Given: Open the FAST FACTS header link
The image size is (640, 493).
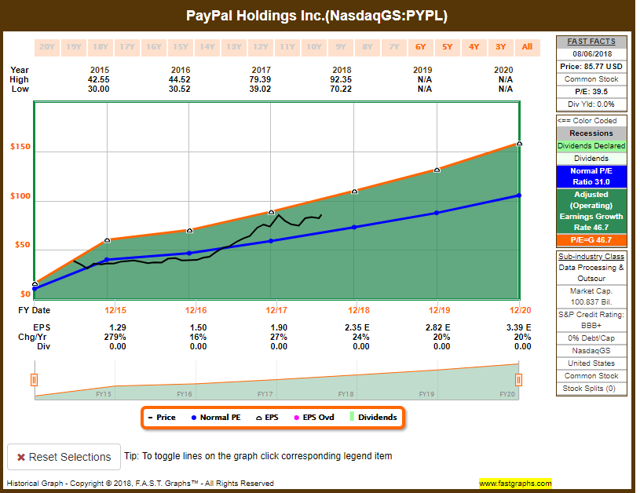Looking at the screenshot, I should [x=591, y=42].
